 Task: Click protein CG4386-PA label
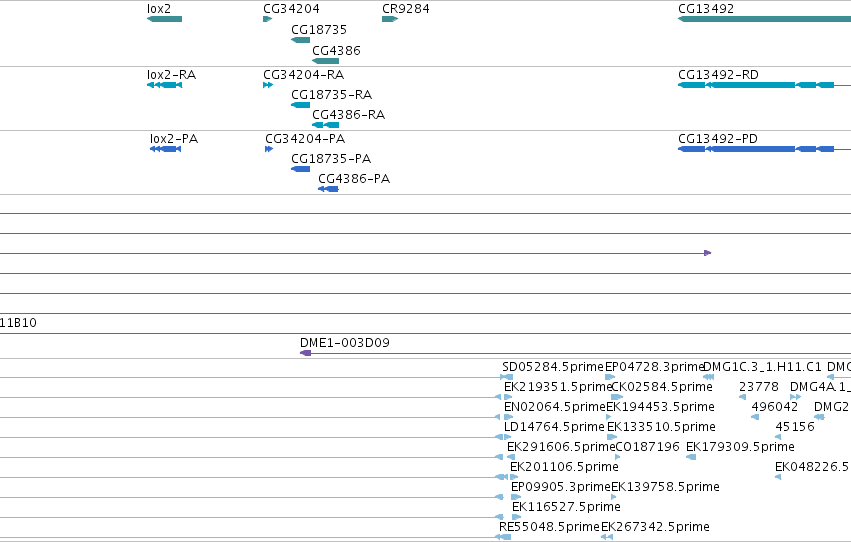354,178
